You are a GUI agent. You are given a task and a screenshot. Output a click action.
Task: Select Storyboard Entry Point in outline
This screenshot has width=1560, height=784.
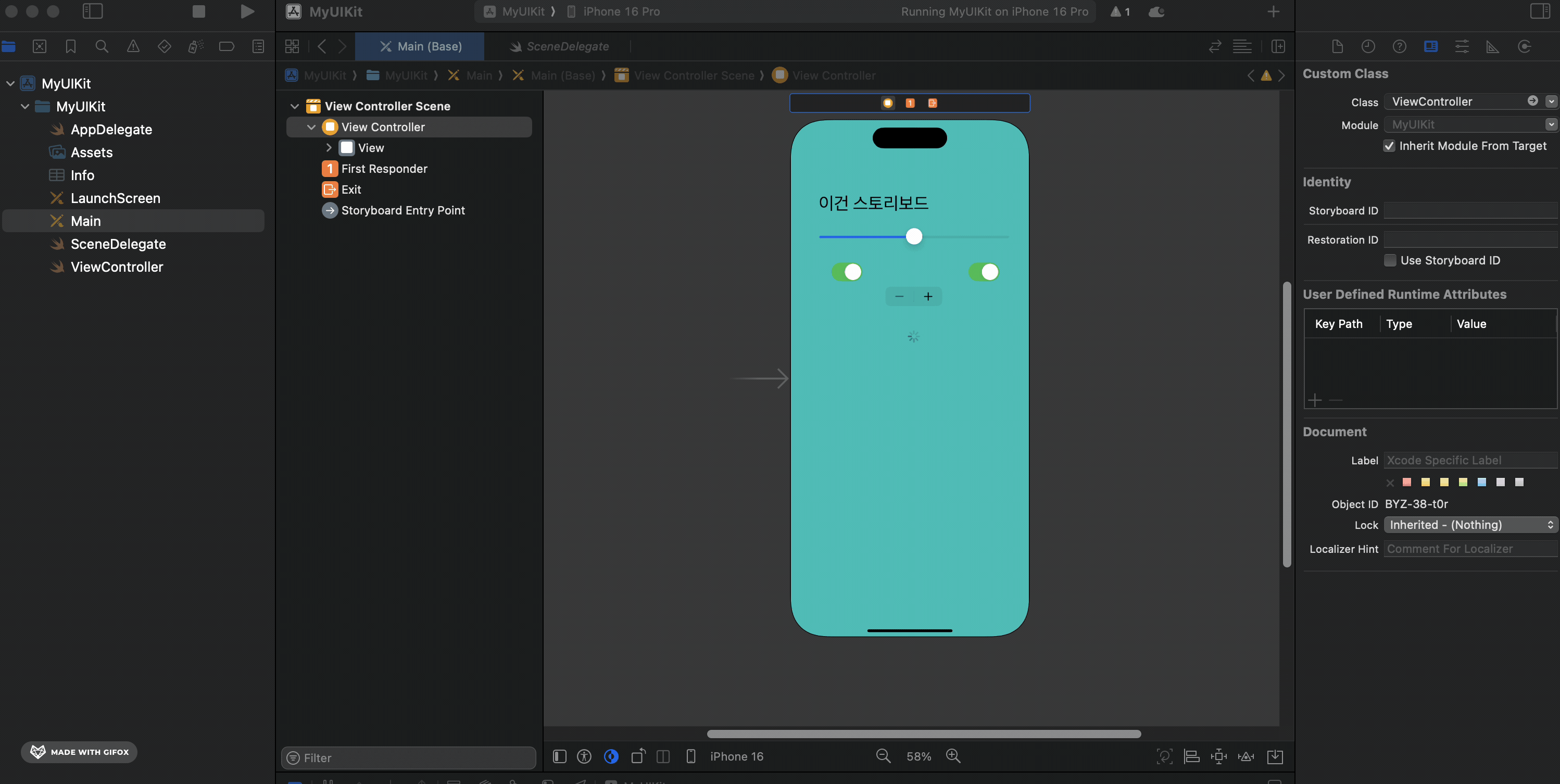(402, 211)
